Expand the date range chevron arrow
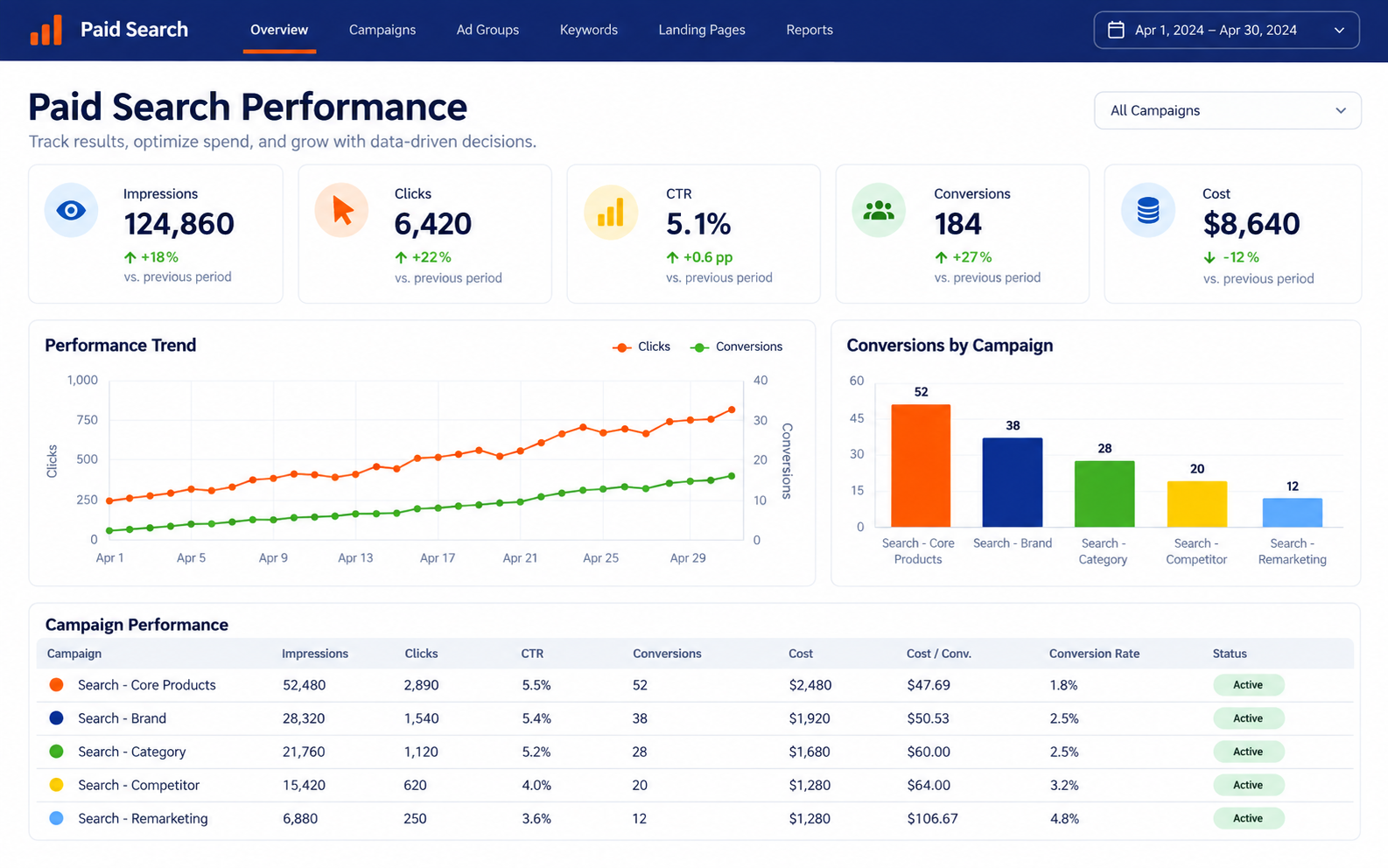 pos(1339,30)
